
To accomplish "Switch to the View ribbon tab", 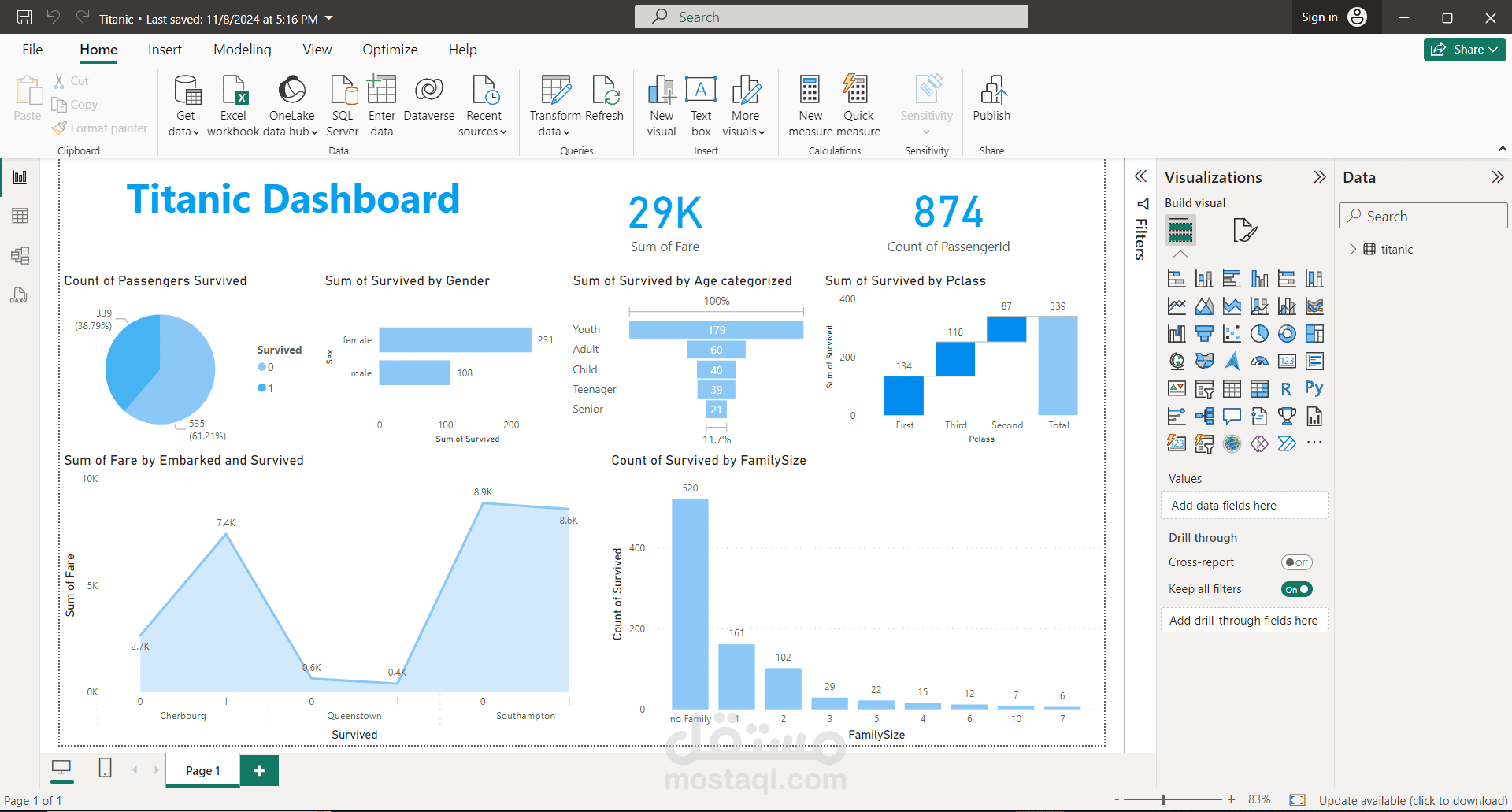I will 317,50.
